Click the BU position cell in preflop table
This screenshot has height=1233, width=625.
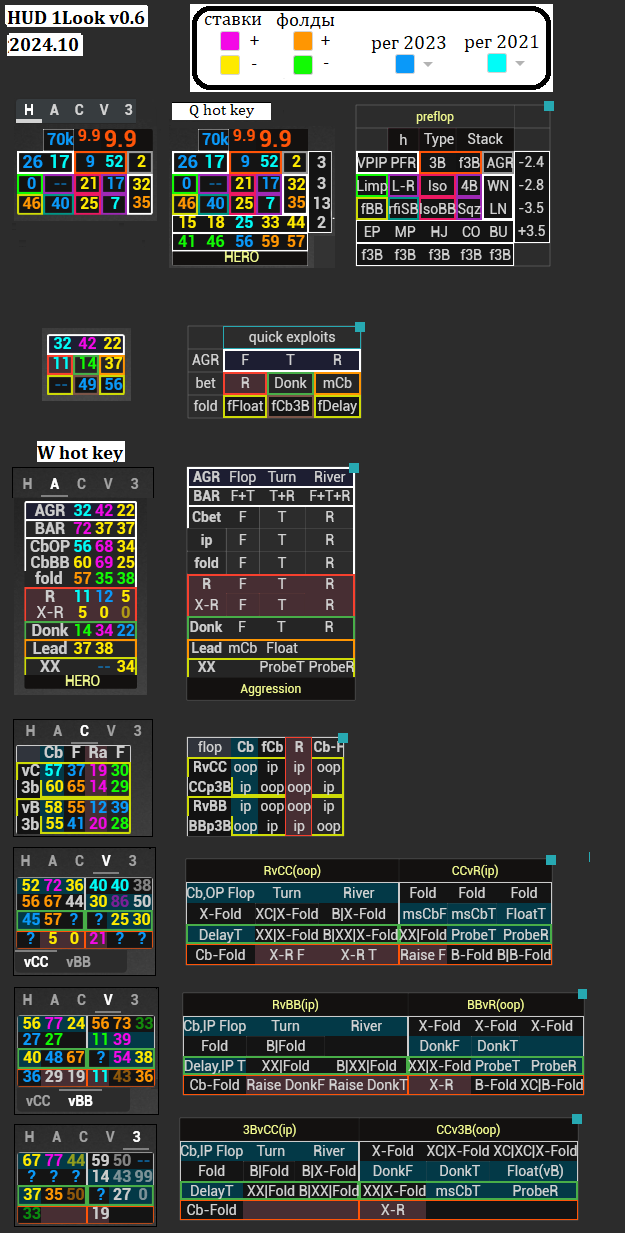499,232
